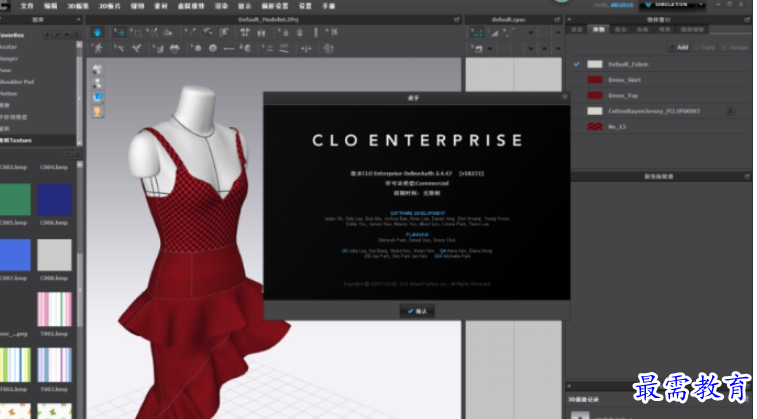This screenshot has width=757, height=419.
Task: Click the pencil edit icon beside Favorites
Action: [x=57, y=35]
